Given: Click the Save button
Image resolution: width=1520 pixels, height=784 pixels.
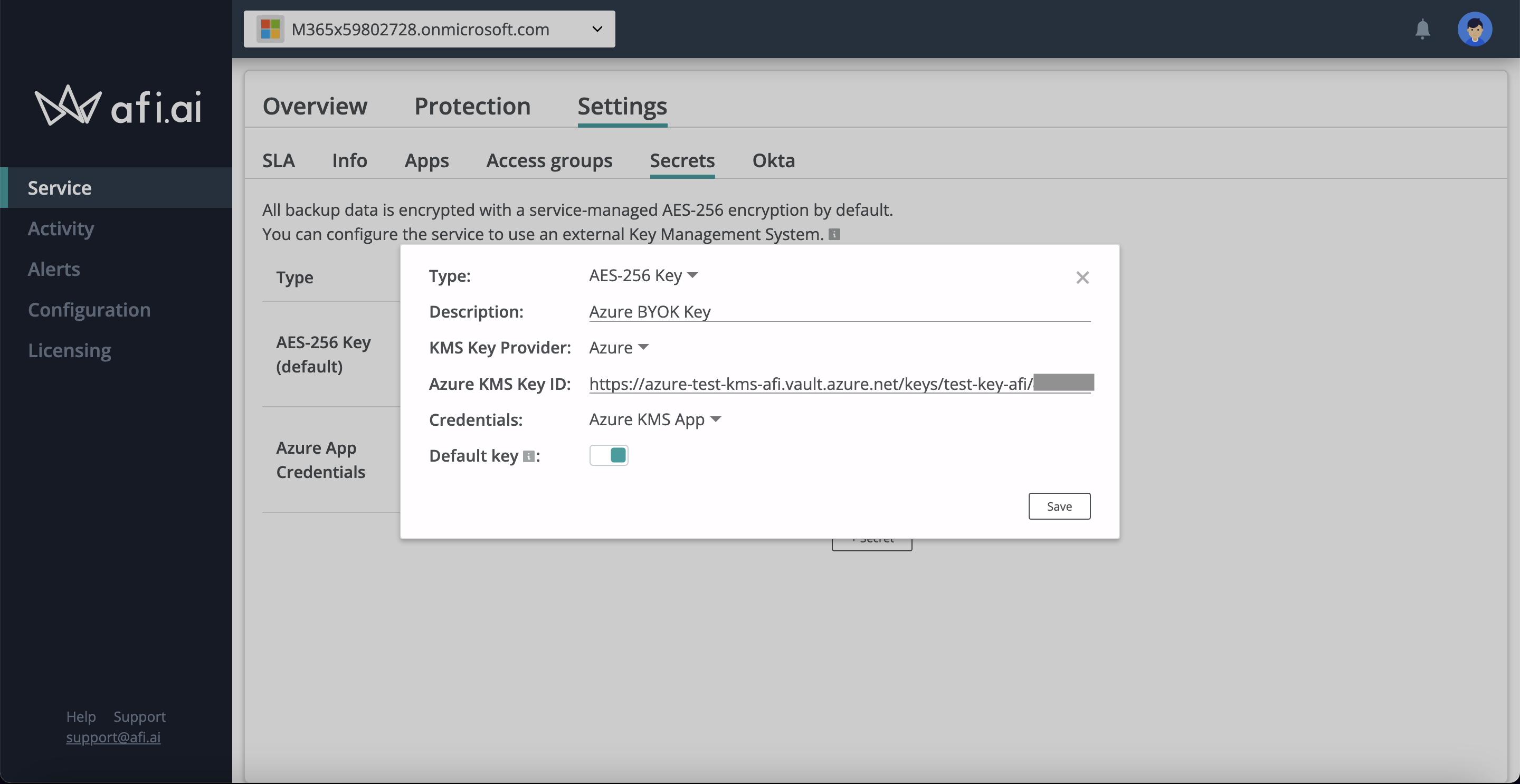Looking at the screenshot, I should pos(1059,506).
